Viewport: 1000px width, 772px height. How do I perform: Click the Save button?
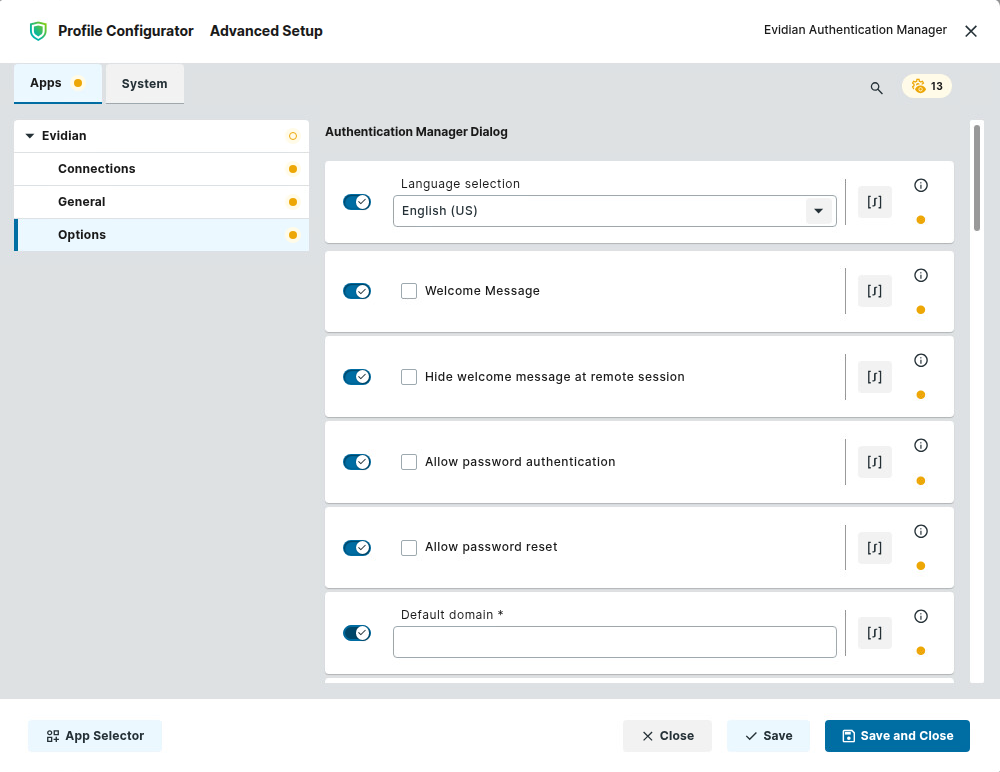[x=768, y=736]
